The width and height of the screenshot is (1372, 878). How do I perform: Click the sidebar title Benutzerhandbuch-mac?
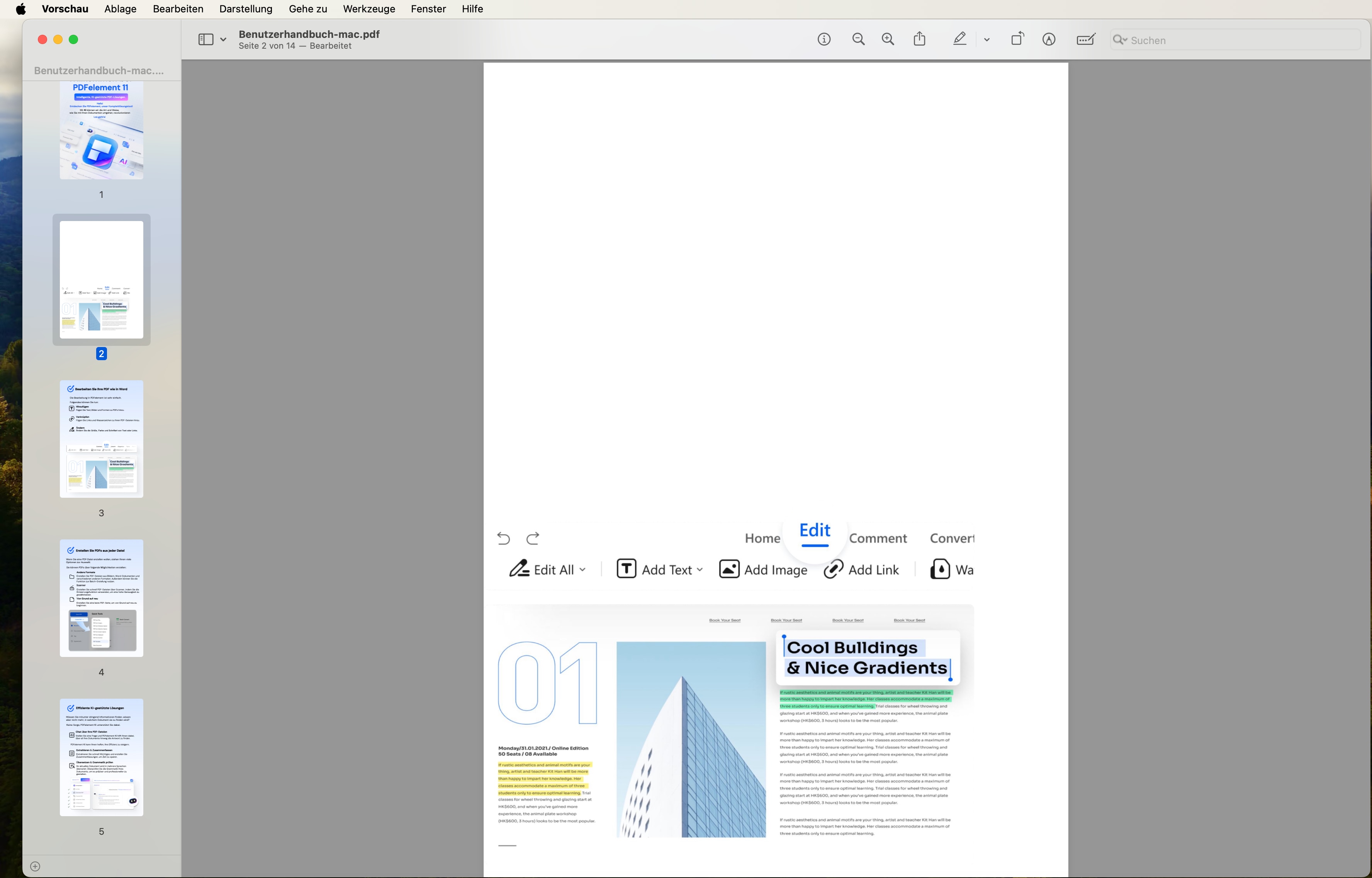point(99,71)
